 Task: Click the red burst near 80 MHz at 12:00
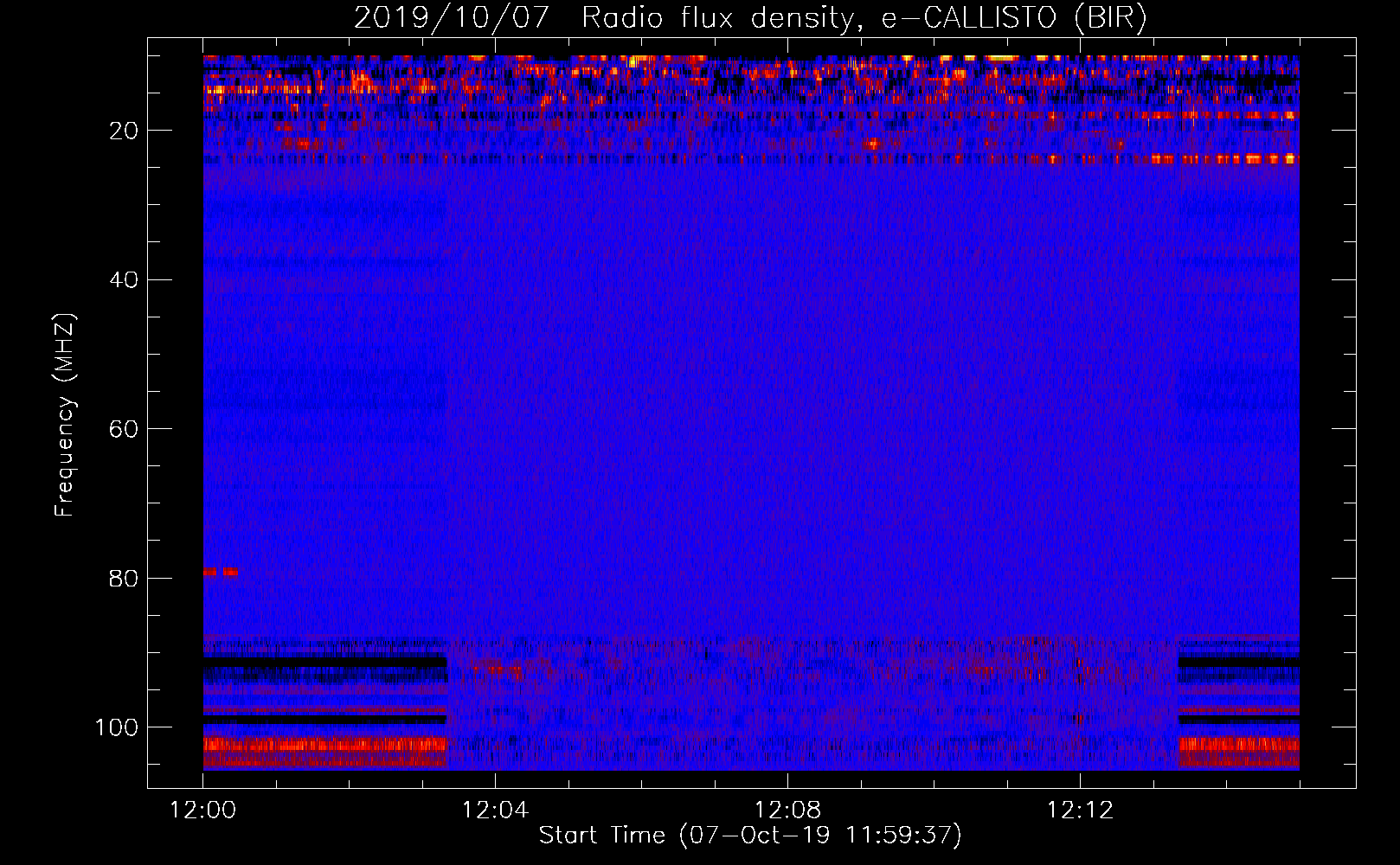click(221, 572)
